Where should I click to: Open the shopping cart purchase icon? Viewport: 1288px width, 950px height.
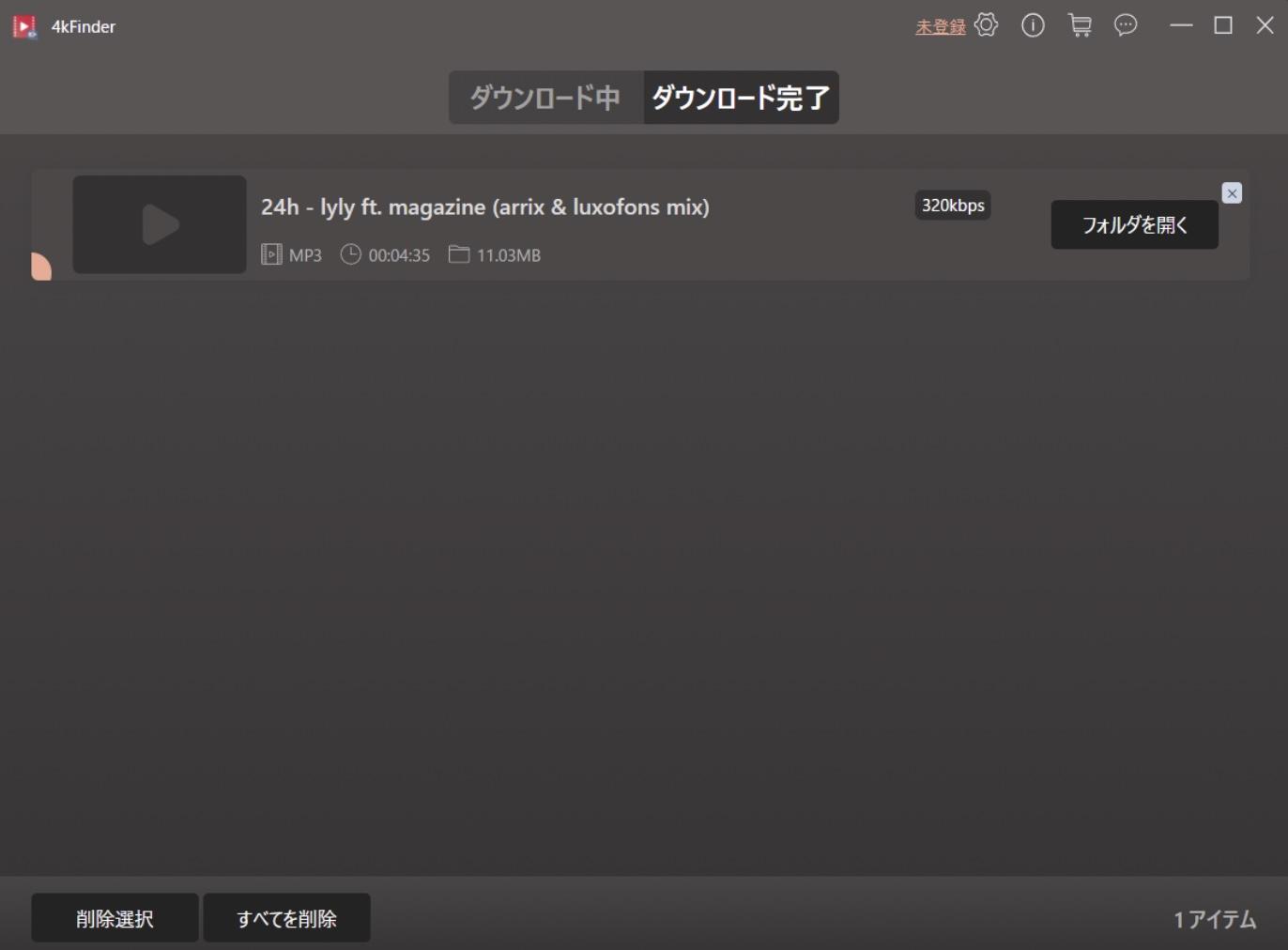pos(1080,25)
